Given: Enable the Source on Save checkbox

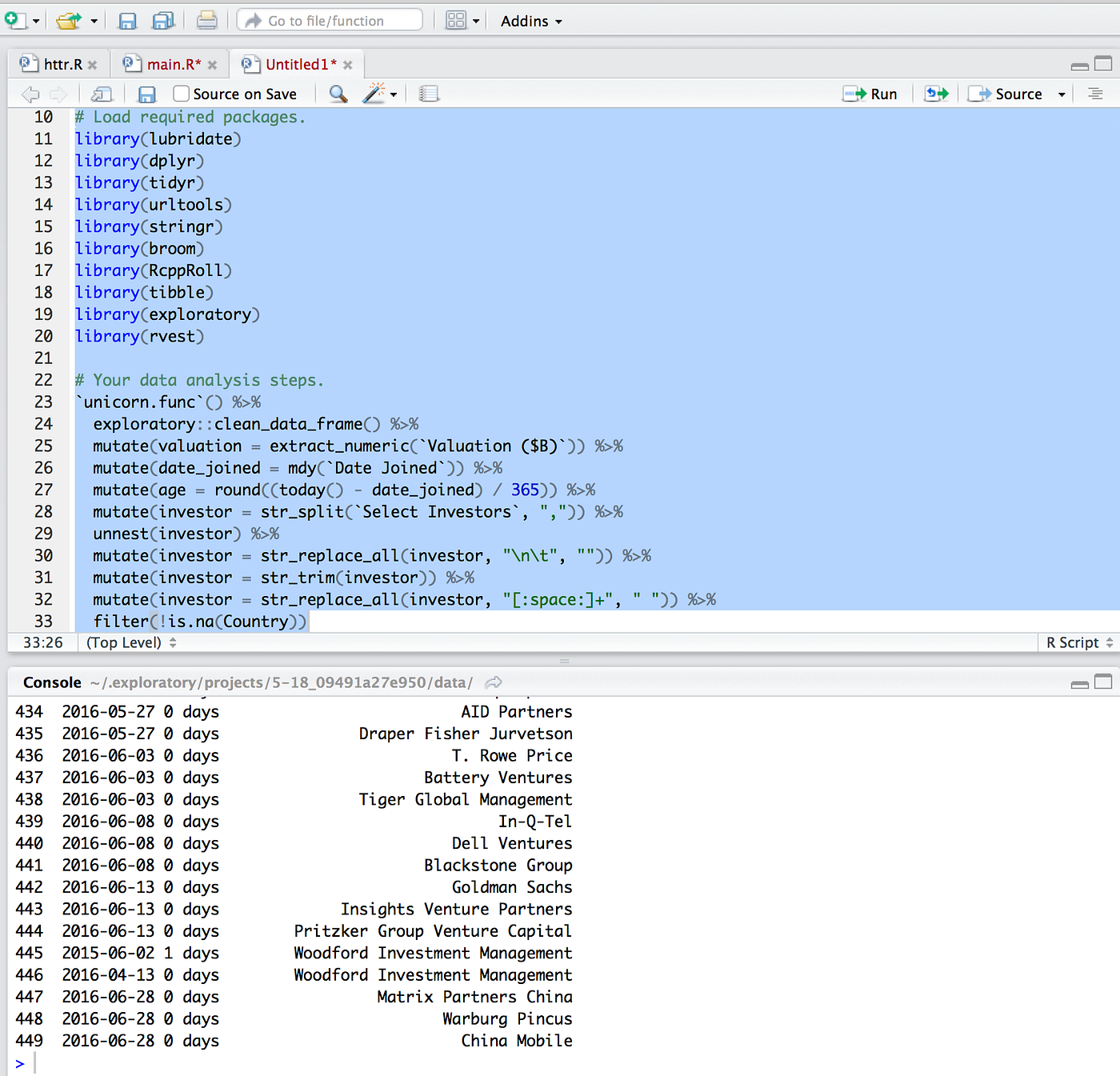Looking at the screenshot, I should (x=180, y=94).
